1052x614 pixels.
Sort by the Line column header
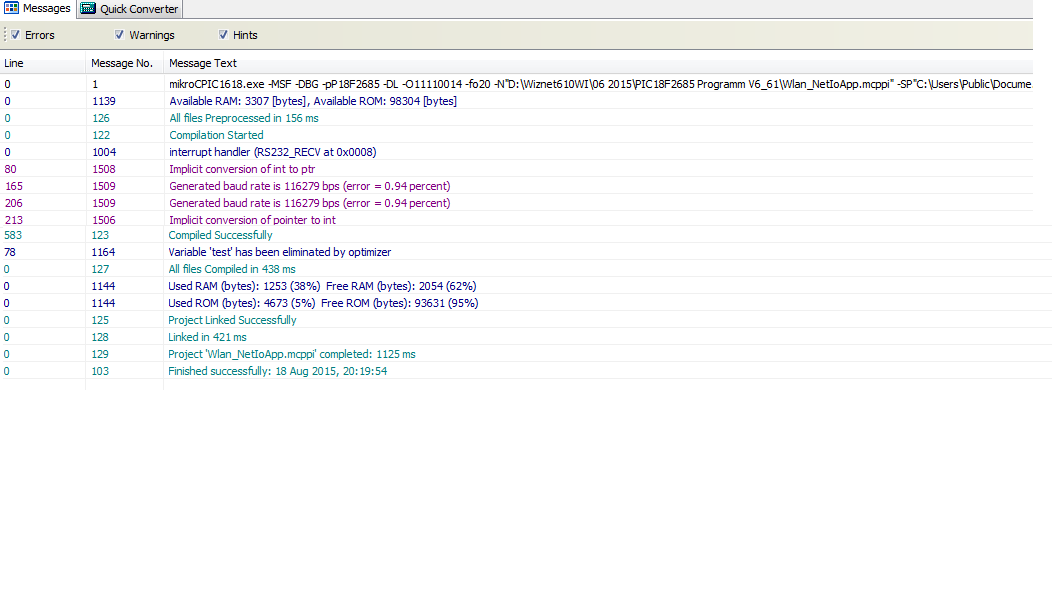coord(43,63)
